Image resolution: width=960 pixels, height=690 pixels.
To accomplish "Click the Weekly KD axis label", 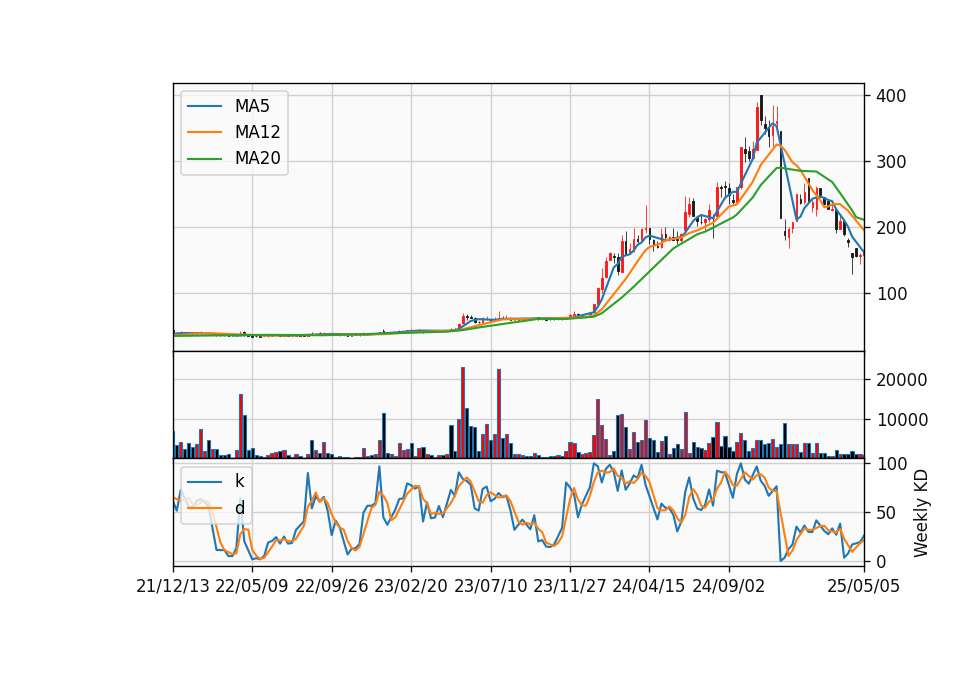I will [x=921, y=513].
